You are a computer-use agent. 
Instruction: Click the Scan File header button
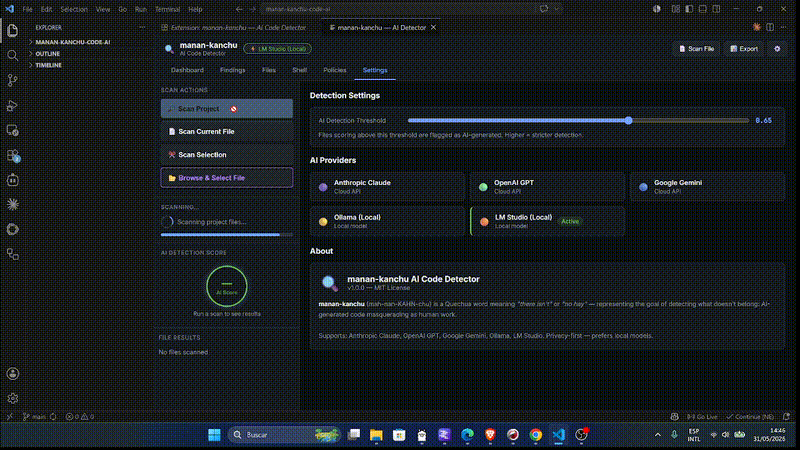696,49
